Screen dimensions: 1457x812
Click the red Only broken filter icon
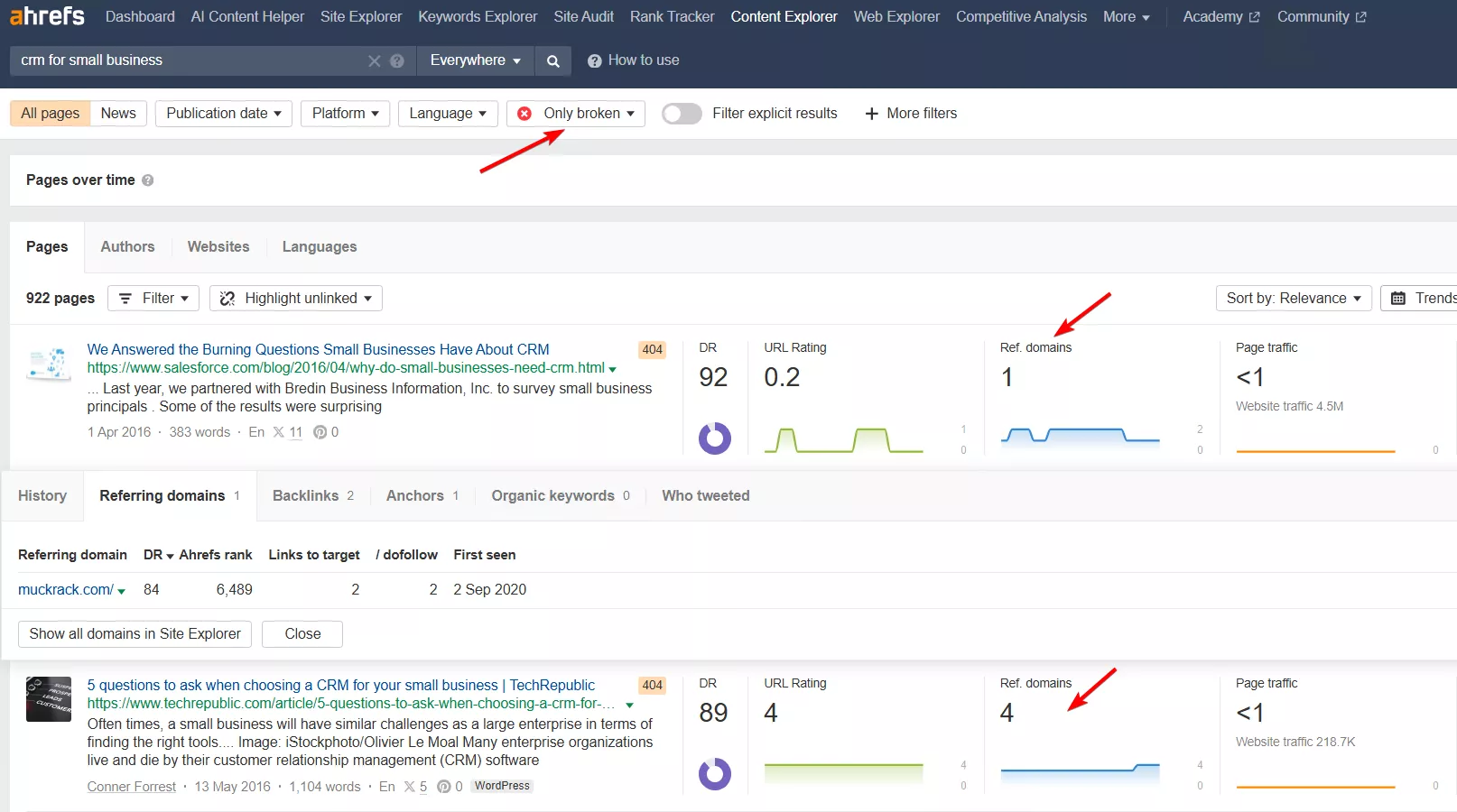[x=524, y=114]
